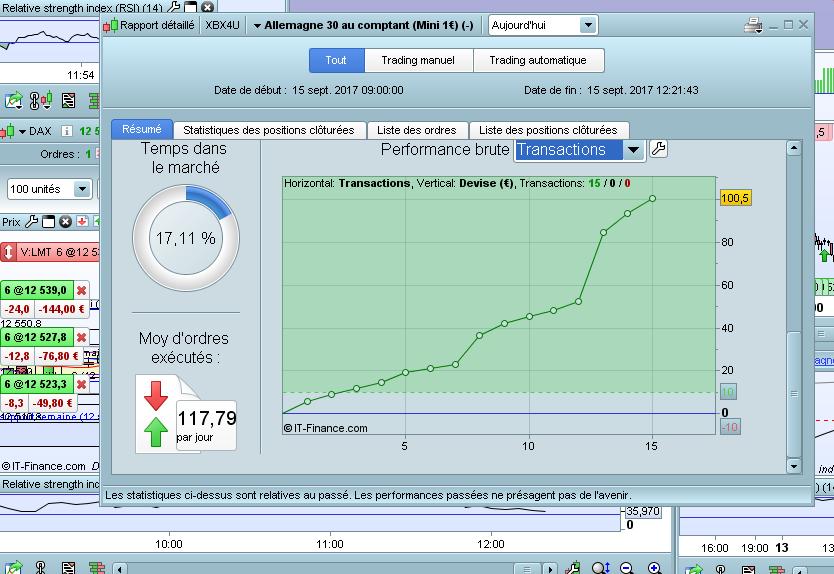
Task: Open the order list panel icon in the left toolbar
Action: point(68,100)
